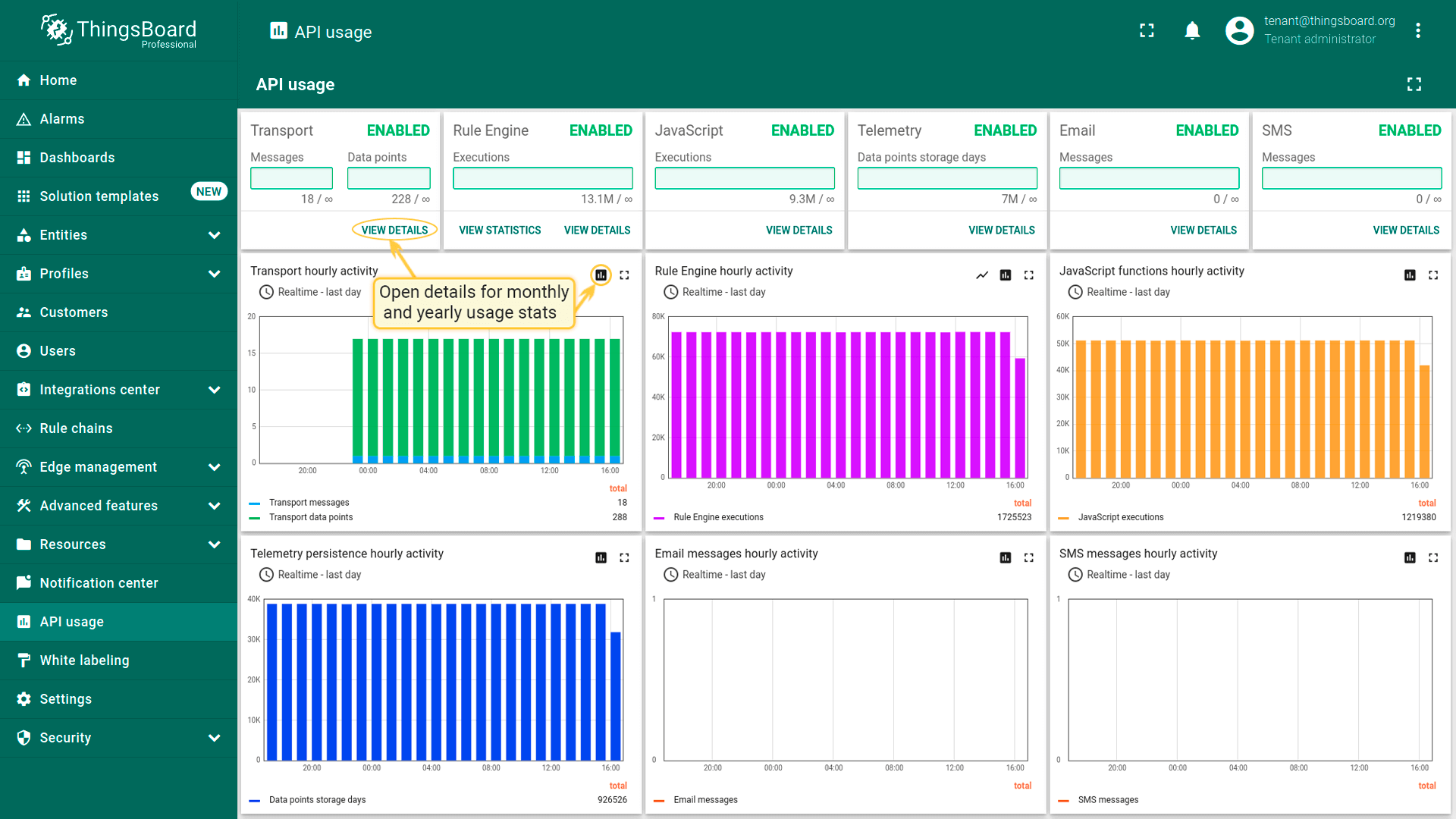This screenshot has width=1456, height=819.
Task: Open Transport hourly activity details chart icon
Action: (x=601, y=275)
